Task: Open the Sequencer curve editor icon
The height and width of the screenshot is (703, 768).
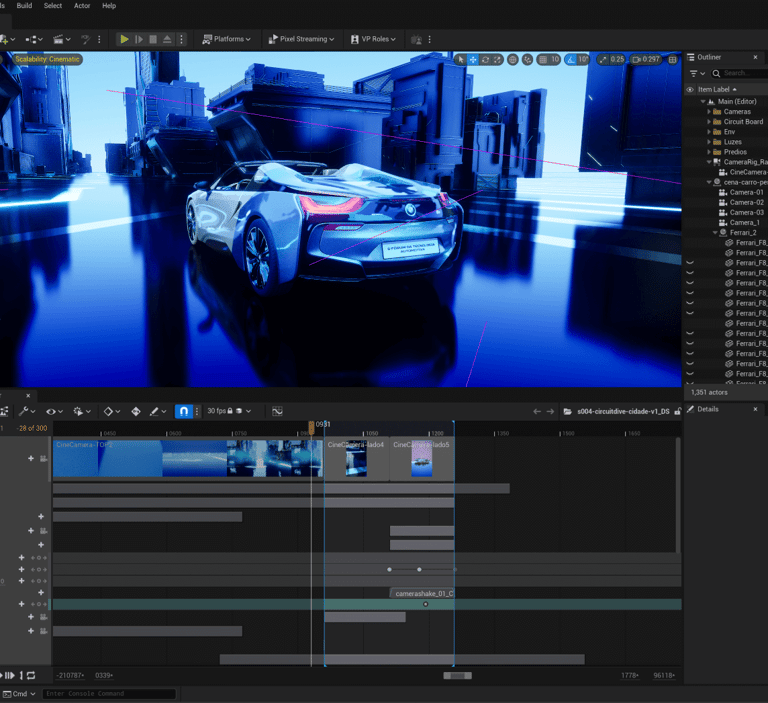Action: (x=277, y=411)
